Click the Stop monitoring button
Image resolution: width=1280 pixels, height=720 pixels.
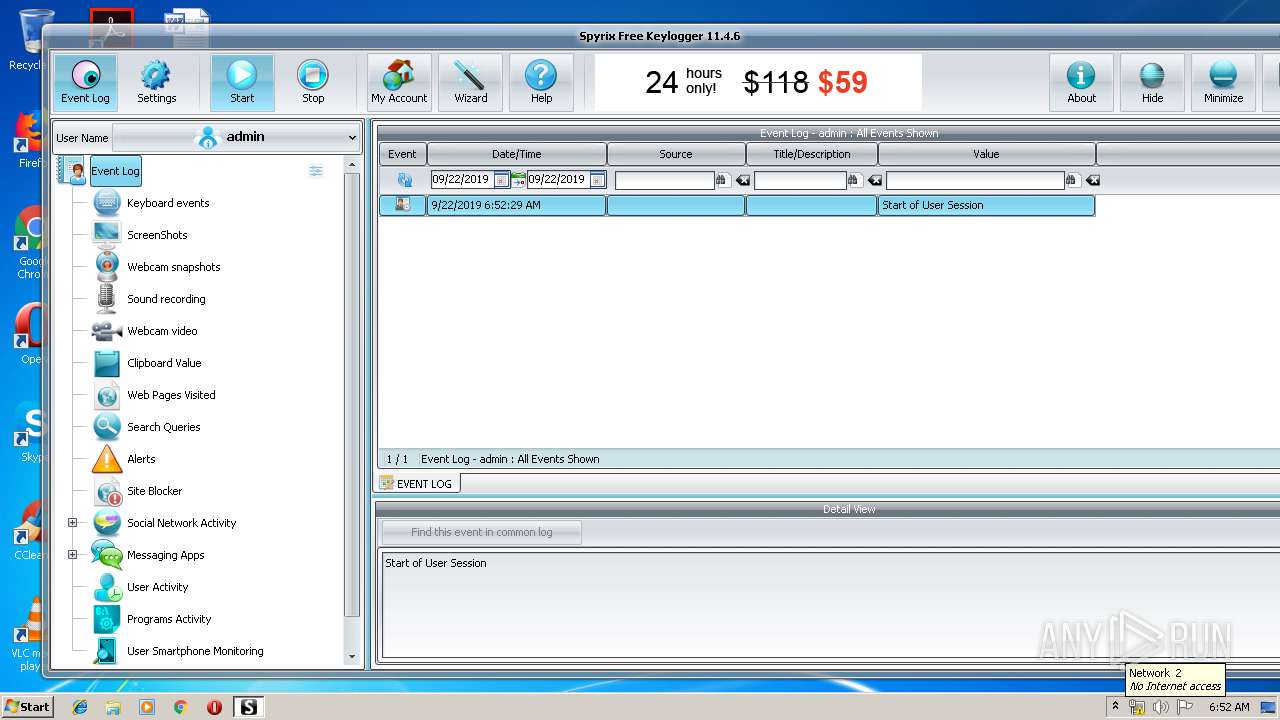pyautogui.click(x=313, y=82)
